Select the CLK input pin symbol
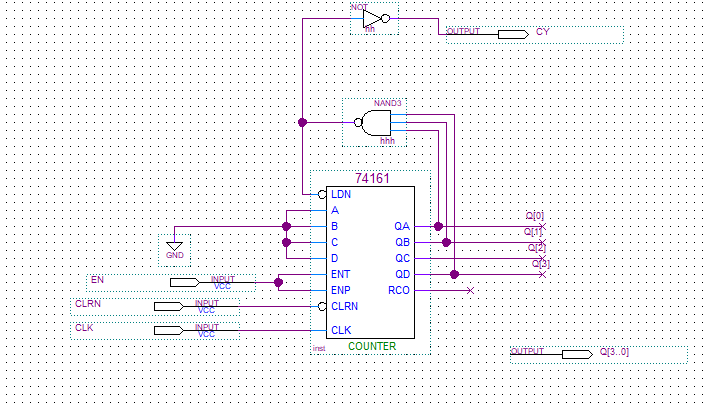The width and height of the screenshot is (703, 404). 169,331
